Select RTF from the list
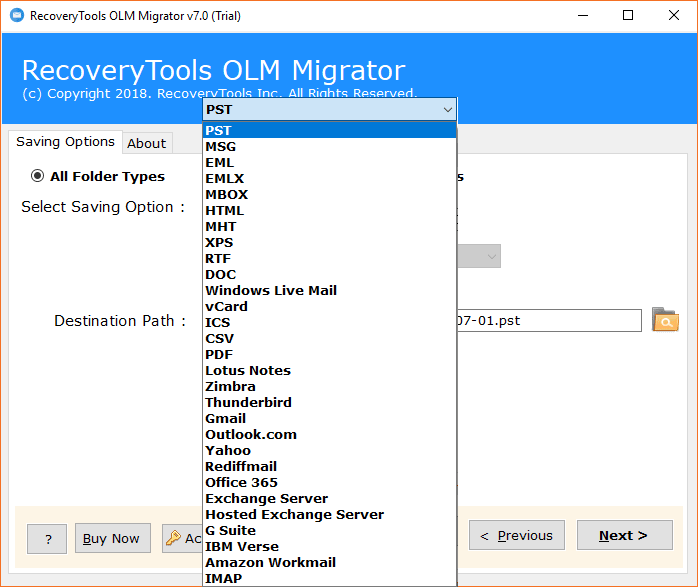 tap(329, 259)
